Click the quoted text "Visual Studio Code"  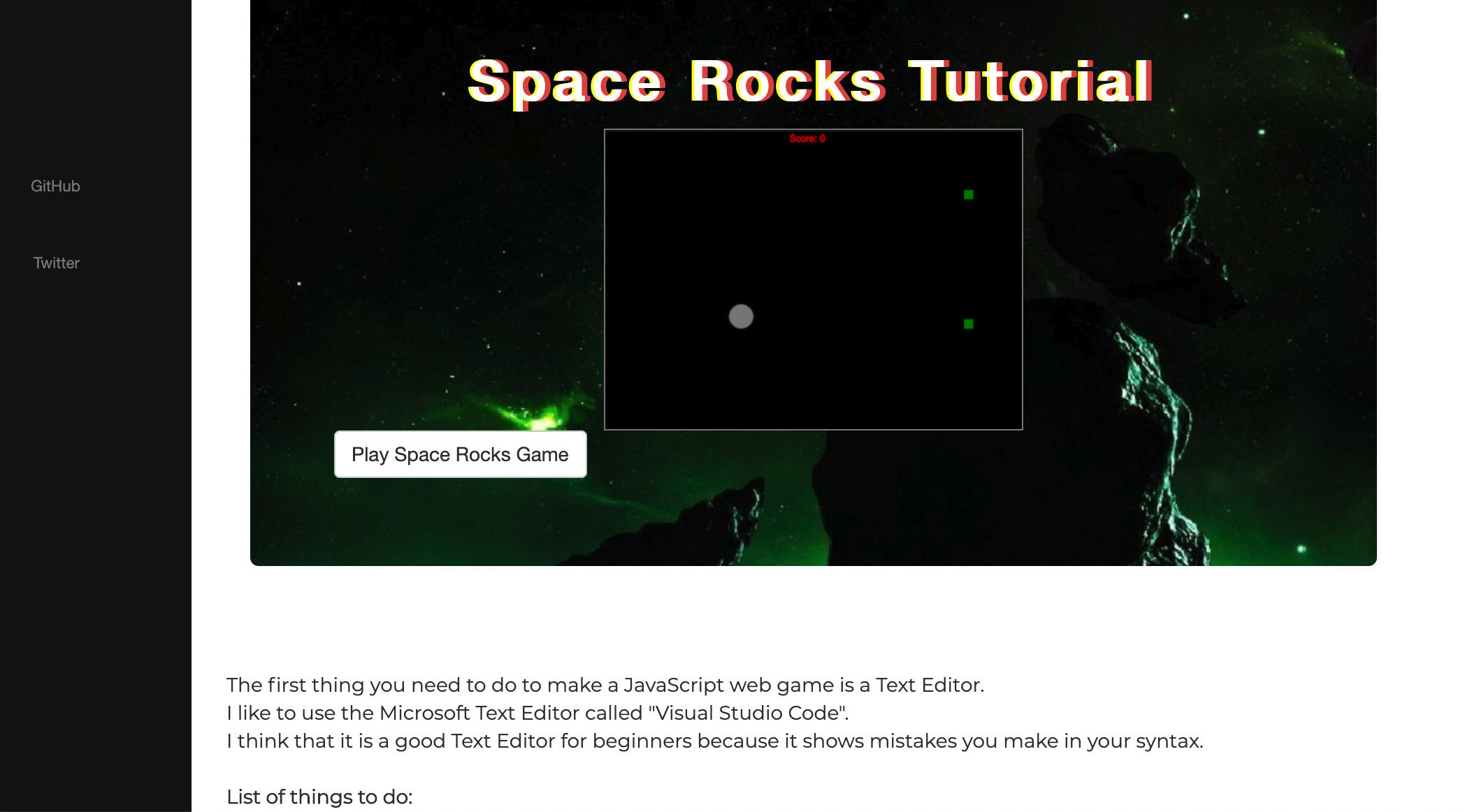(x=748, y=713)
